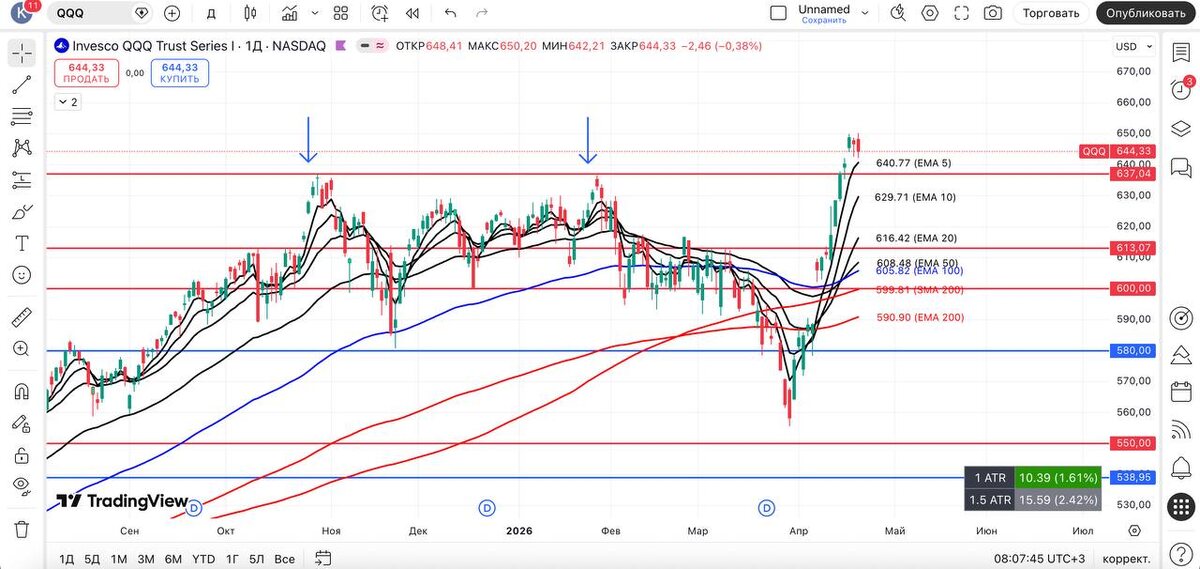Click the Опубликовать button
Viewport: 1200px width, 569px height.
1148,13
